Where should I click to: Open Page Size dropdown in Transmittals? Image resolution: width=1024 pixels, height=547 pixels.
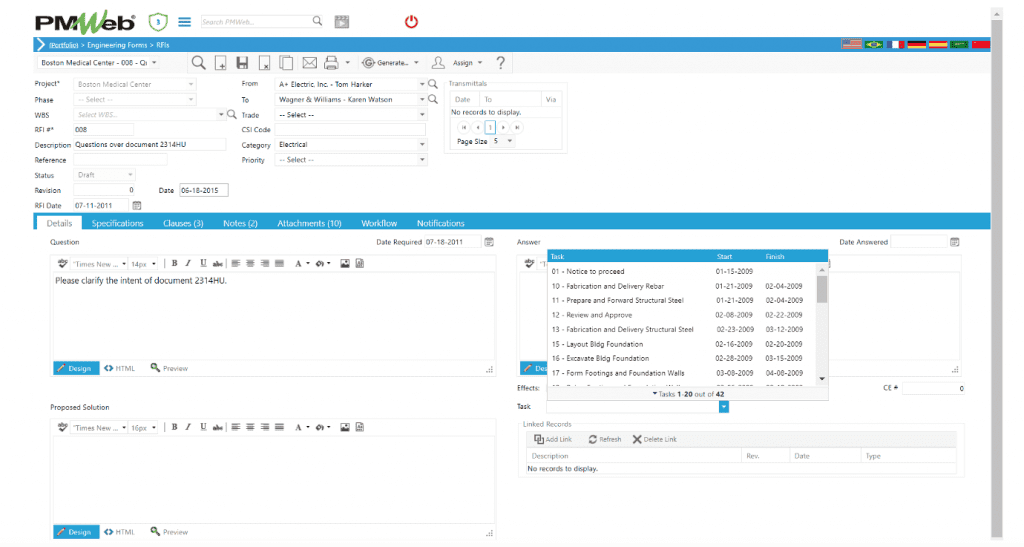[x=509, y=141]
